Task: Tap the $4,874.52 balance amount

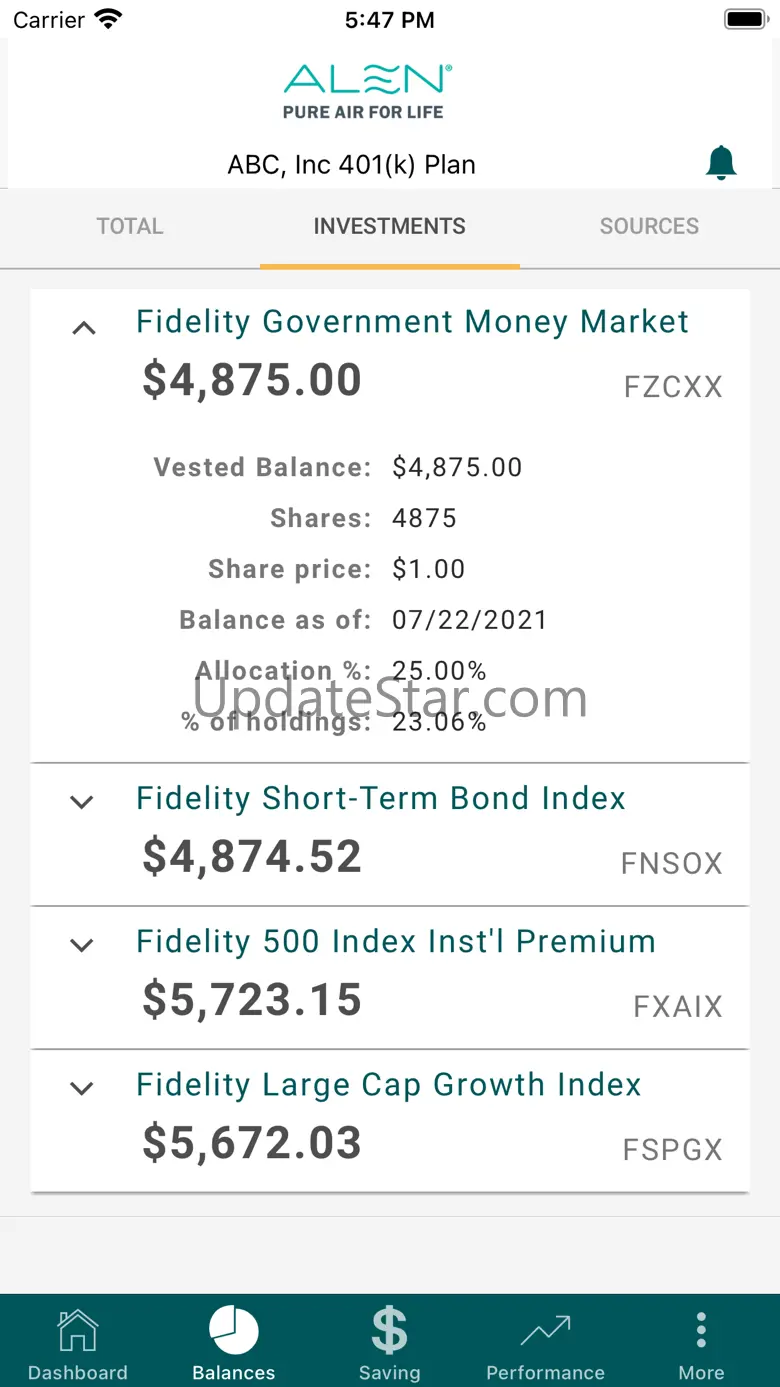Action: pos(252,857)
